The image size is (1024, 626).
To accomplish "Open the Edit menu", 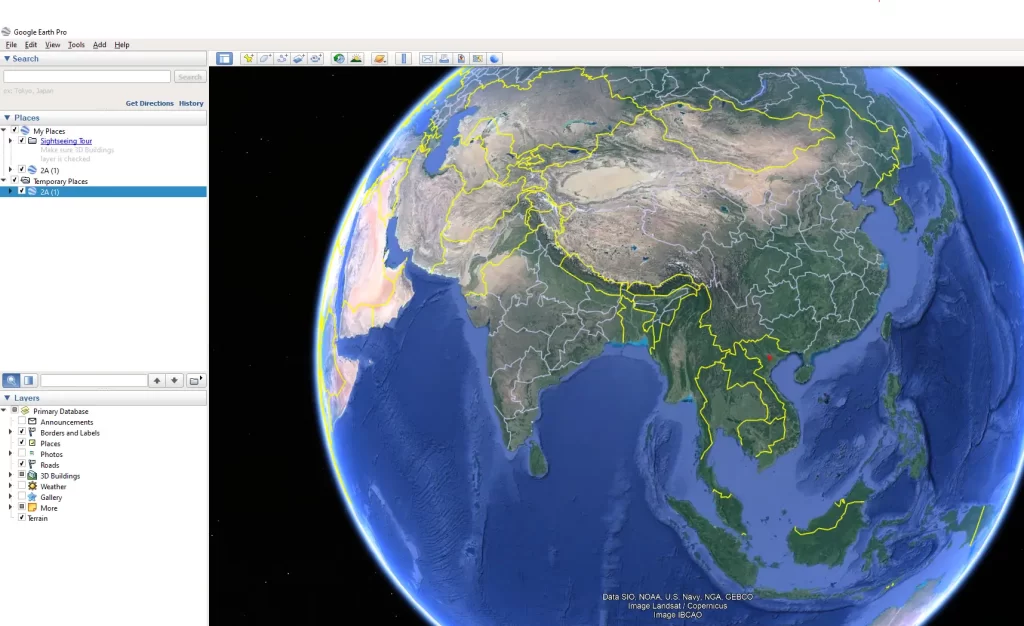I will 31,45.
